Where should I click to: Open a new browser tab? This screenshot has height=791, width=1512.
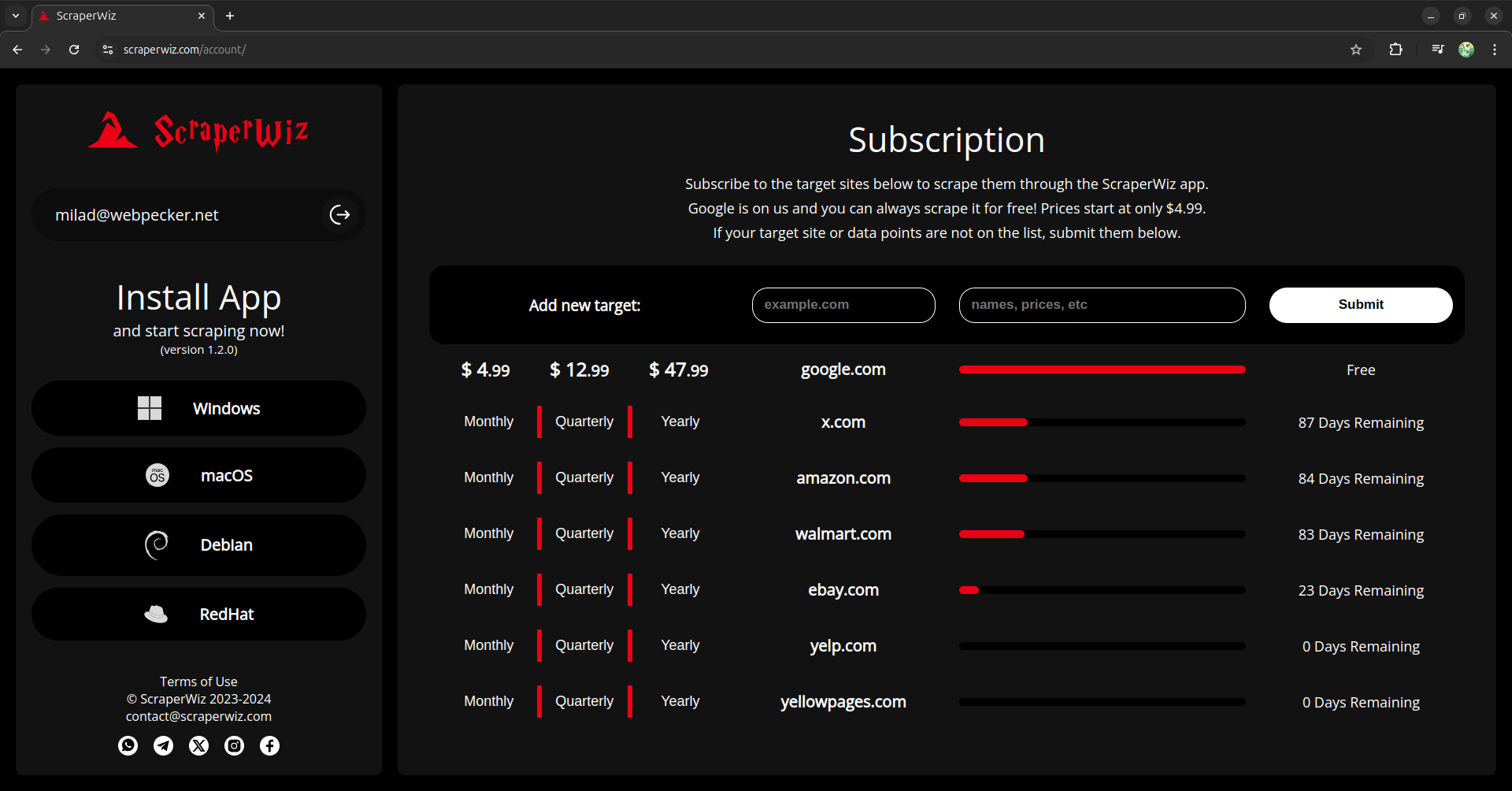tap(230, 16)
